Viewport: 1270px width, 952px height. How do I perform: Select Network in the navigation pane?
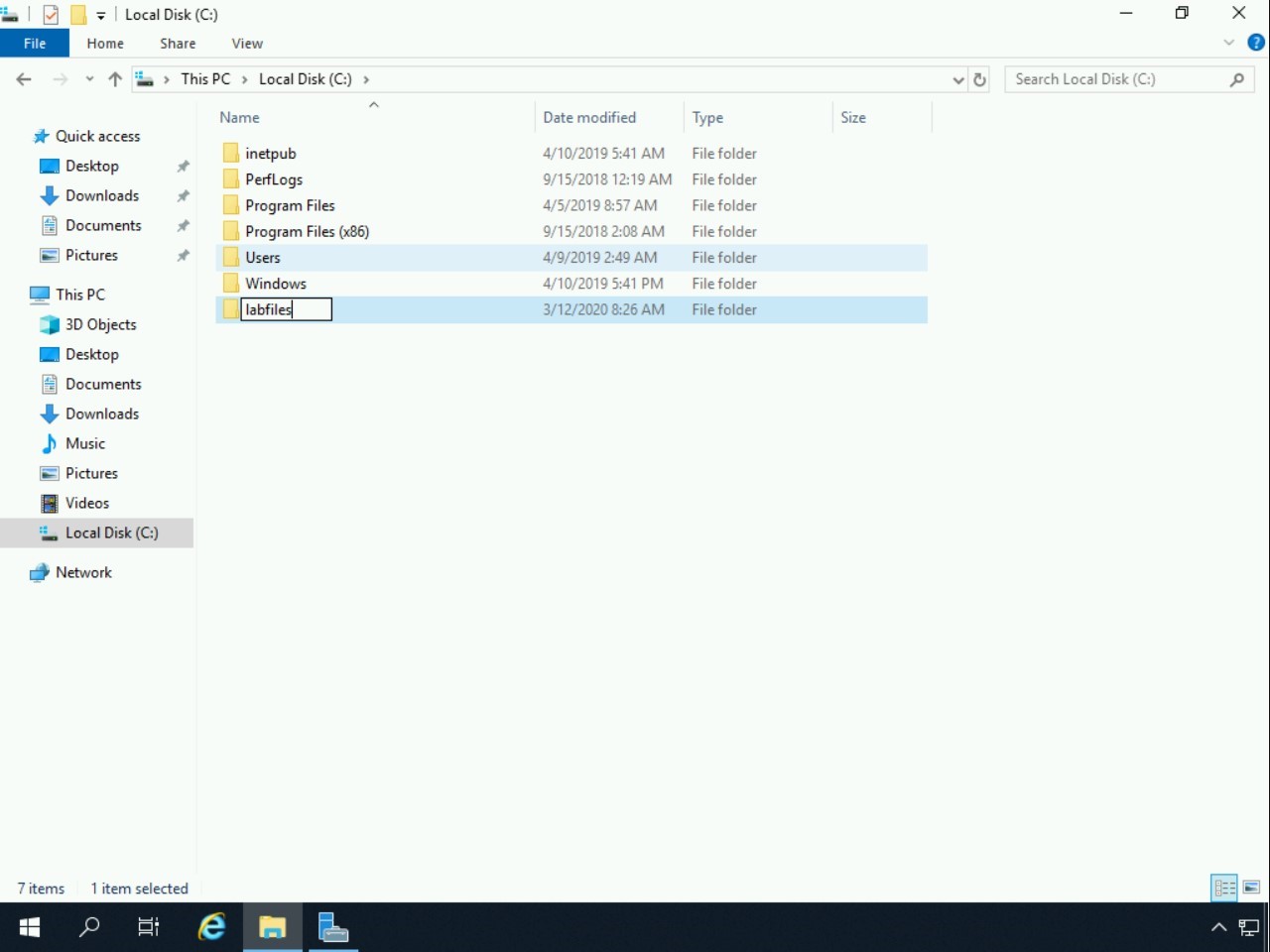click(x=83, y=572)
